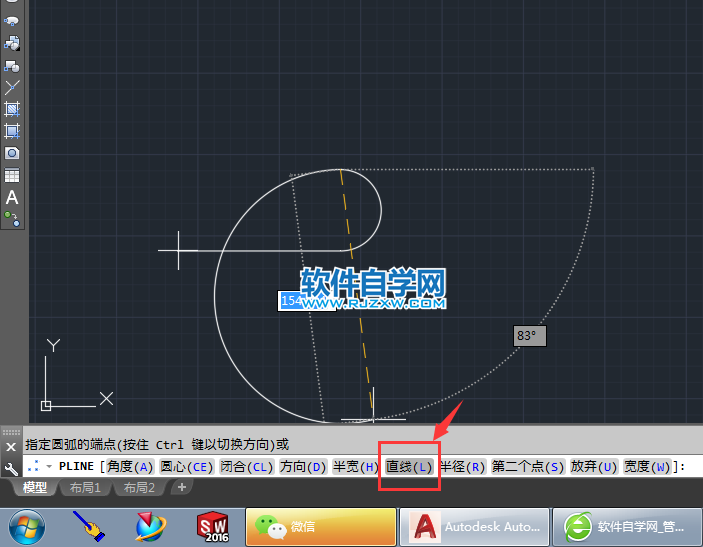Open the Windows Start menu
Viewport: 703px width, 547px height.
(x=27, y=527)
